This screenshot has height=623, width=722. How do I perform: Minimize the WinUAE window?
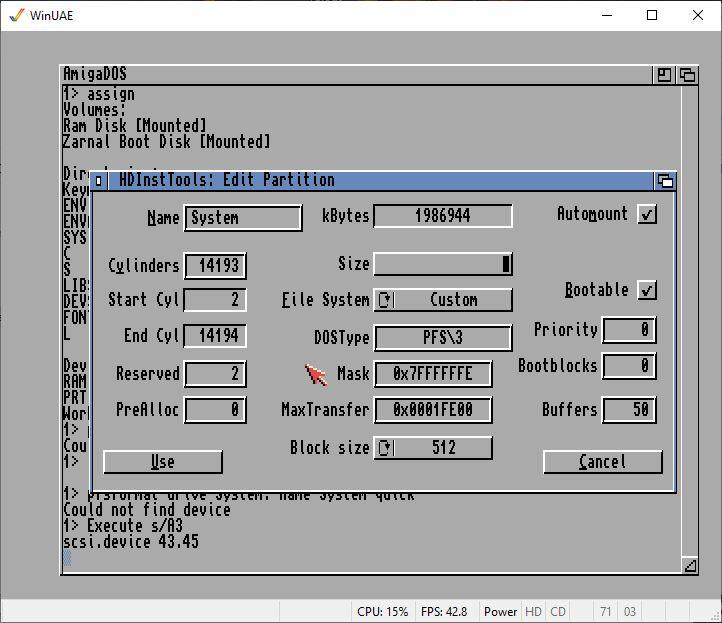(607, 15)
